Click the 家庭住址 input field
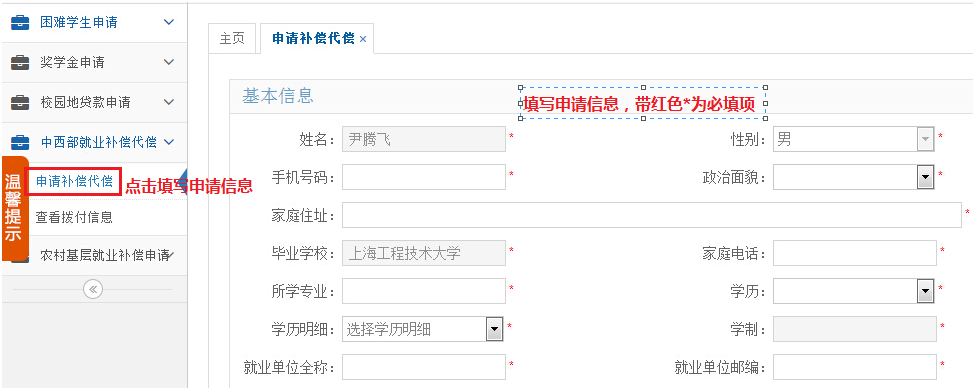973x388 pixels. (x=652, y=215)
